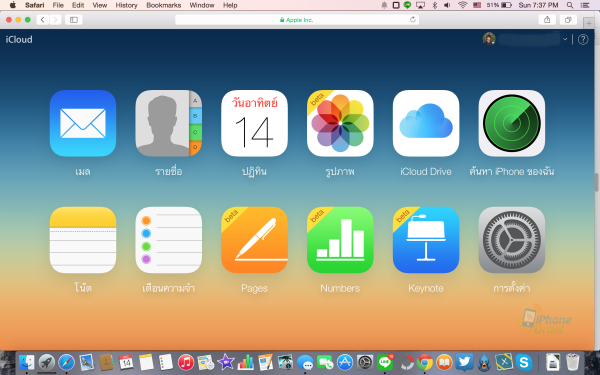Open the Reminders app icon in iCloud
Image resolution: width=600 pixels, height=375 pixels.
168,240
